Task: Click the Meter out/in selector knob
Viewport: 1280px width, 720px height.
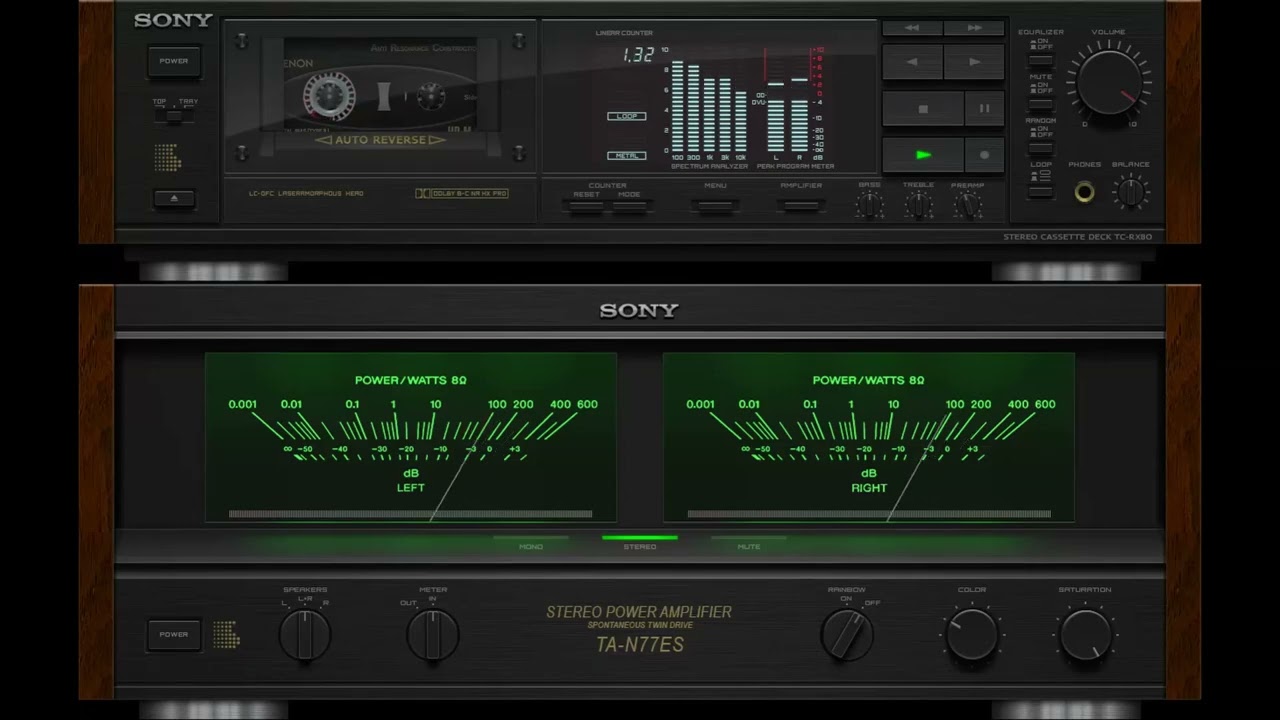Action: pos(433,634)
